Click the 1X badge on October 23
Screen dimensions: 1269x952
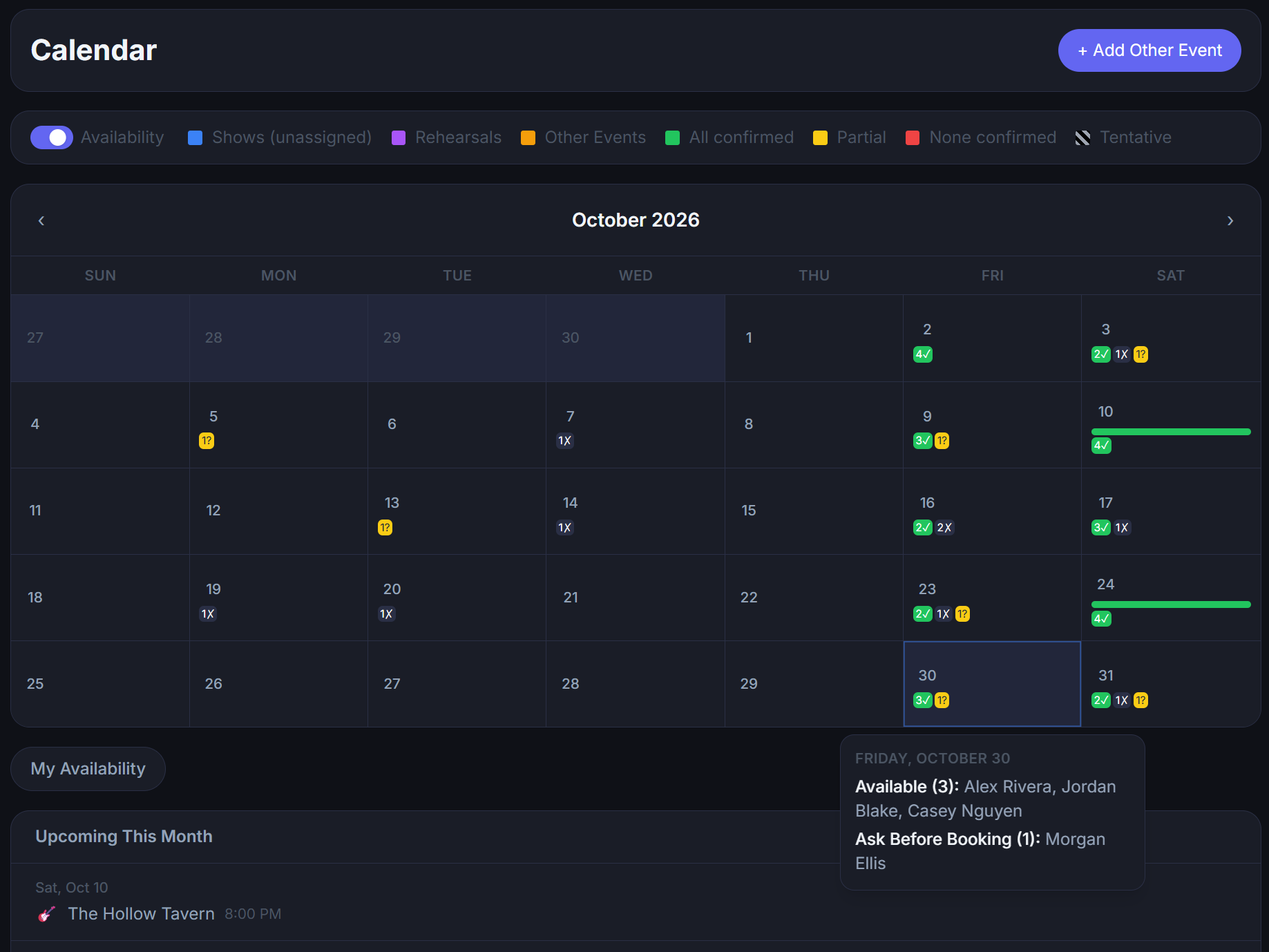[x=944, y=614]
